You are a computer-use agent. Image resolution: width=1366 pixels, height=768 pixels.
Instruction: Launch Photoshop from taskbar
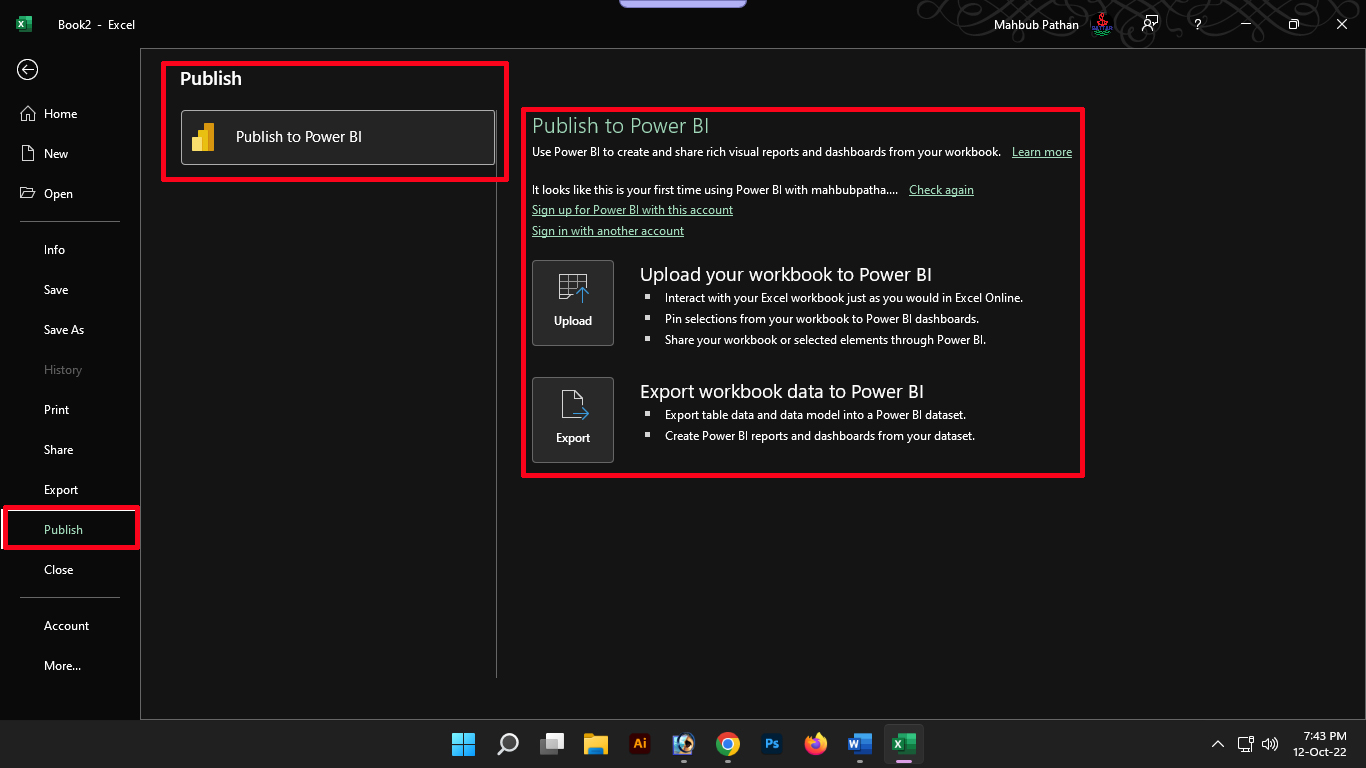point(772,744)
